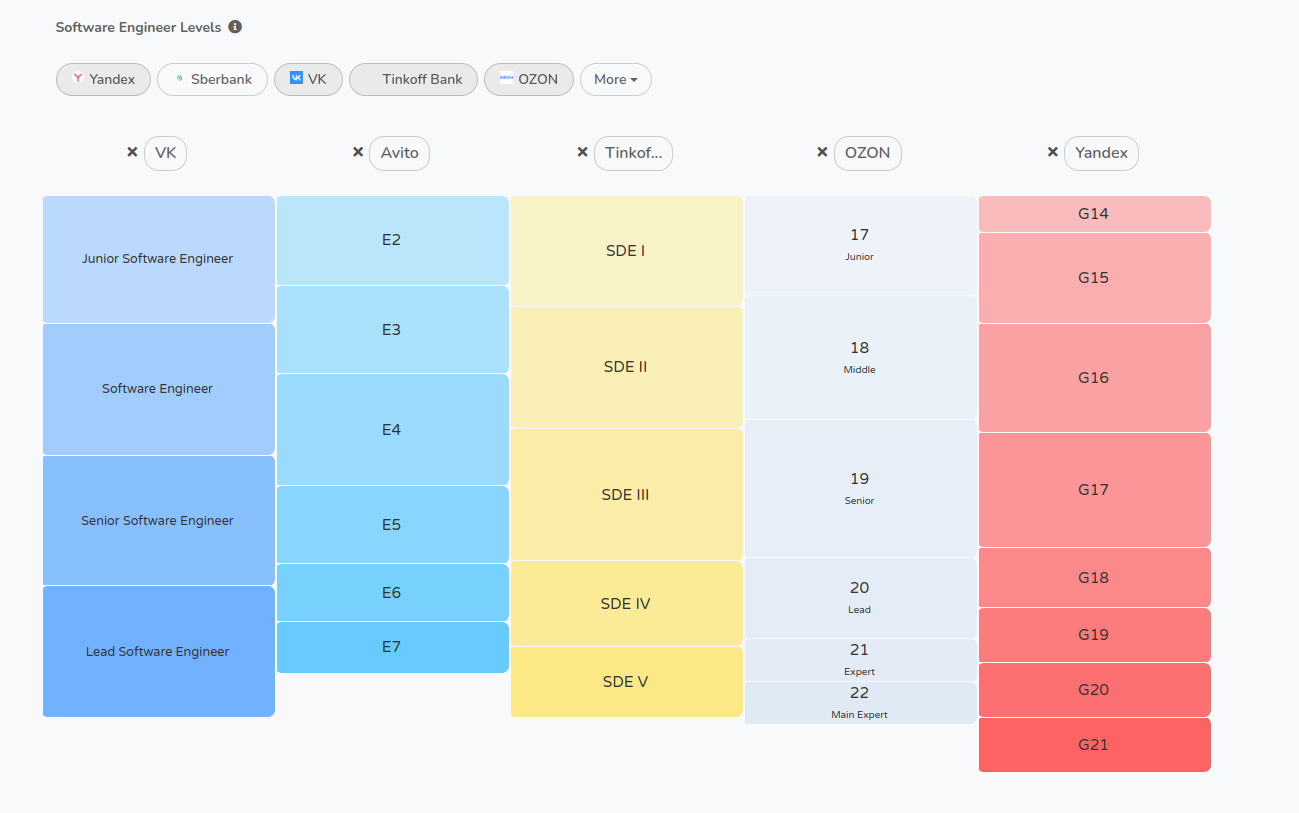Select Tinkoff SDE I level block

coord(627,251)
